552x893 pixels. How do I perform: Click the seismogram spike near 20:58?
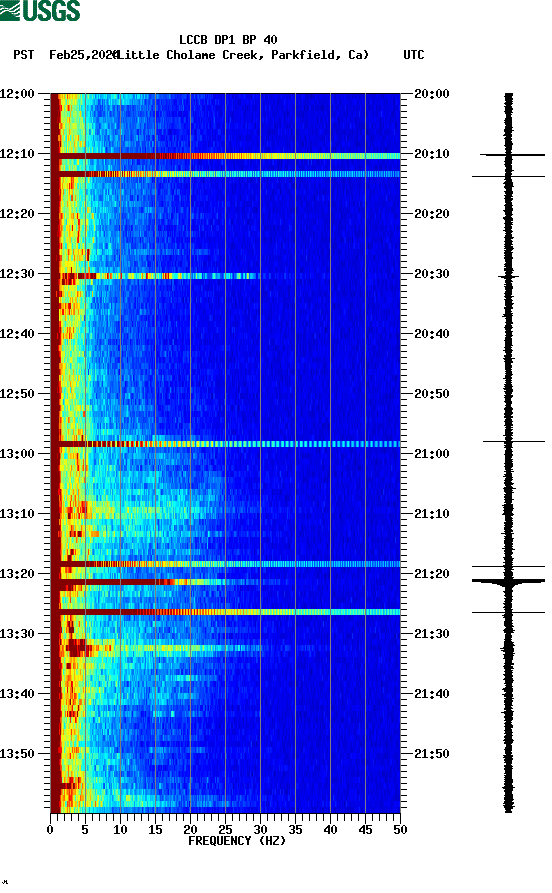coord(514,441)
